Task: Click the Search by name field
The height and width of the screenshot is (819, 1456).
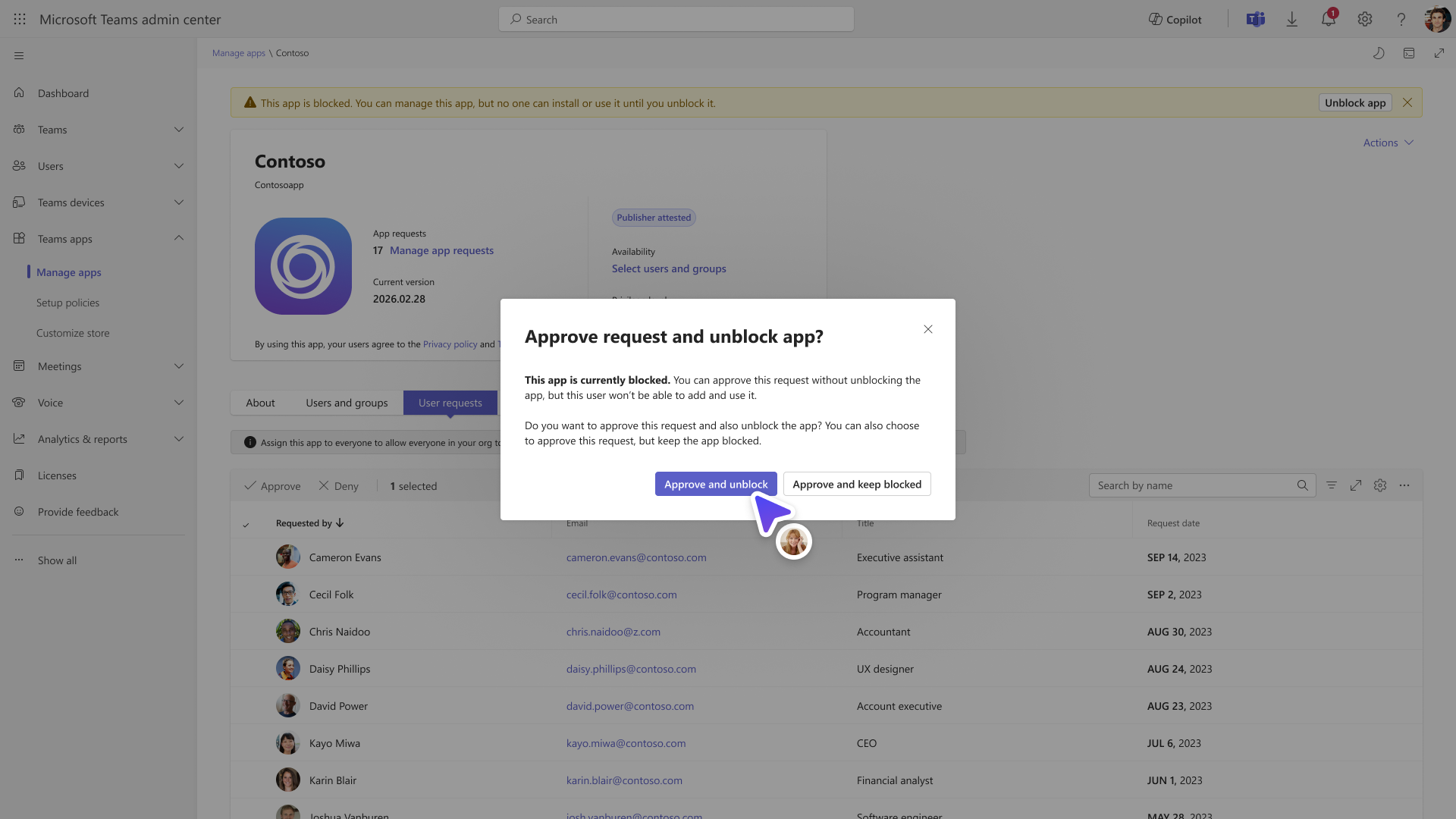Action: click(x=1203, y=485)
